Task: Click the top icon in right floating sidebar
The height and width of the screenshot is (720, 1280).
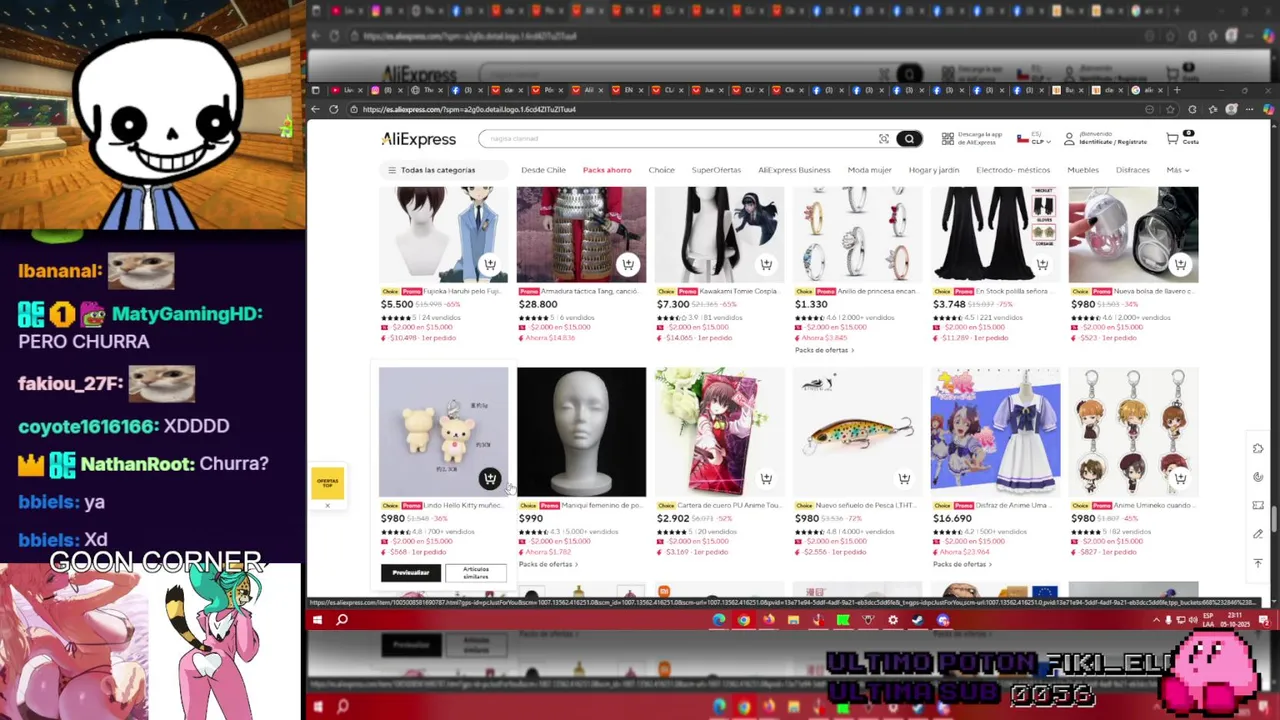Action: point(1258,448)
